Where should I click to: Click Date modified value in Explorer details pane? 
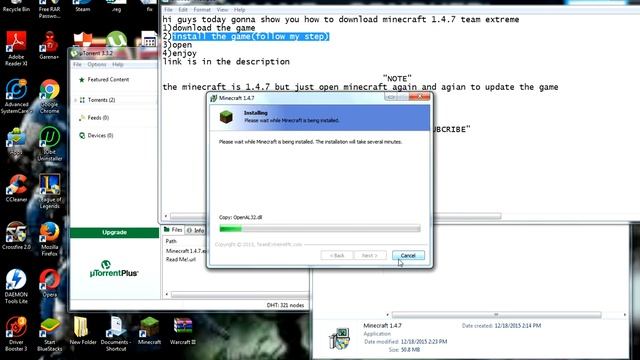(424, 342)
